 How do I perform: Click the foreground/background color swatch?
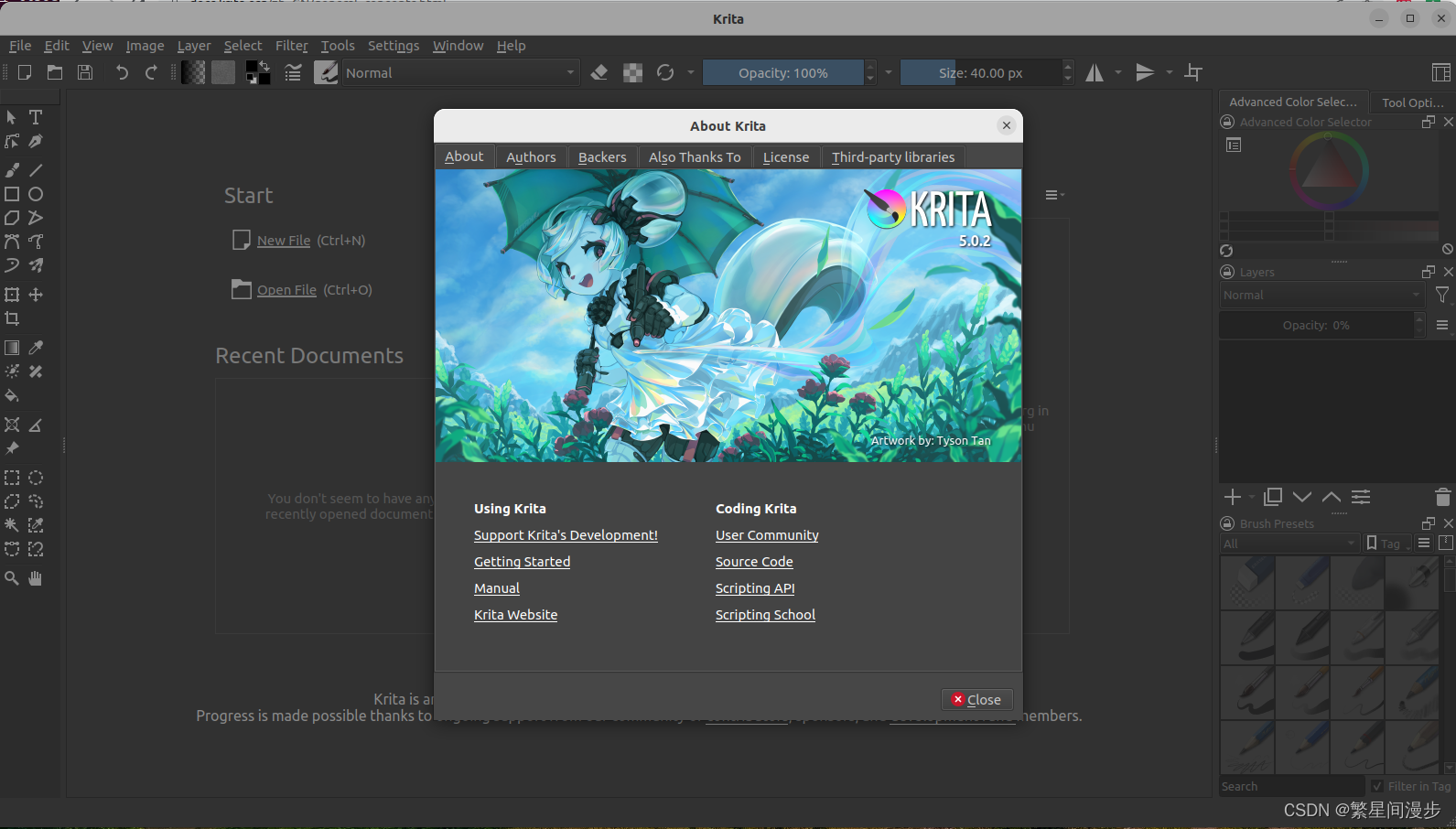click(x=258, y=72)
